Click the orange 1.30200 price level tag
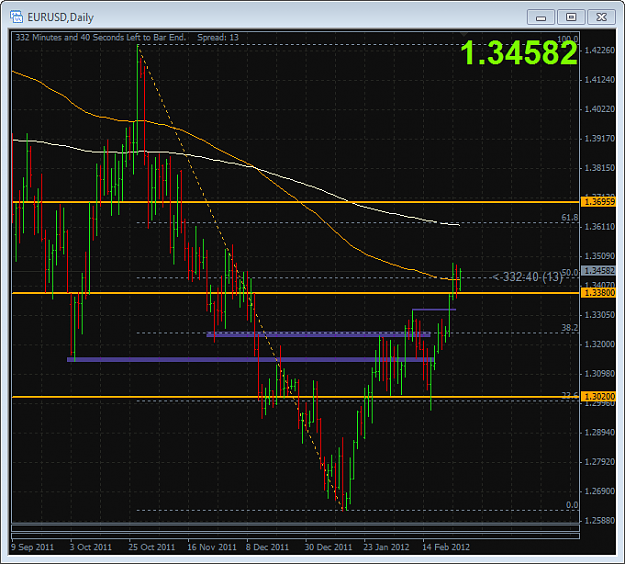The width and height of the screenshot is (625, 564). [x=599, y=396]
